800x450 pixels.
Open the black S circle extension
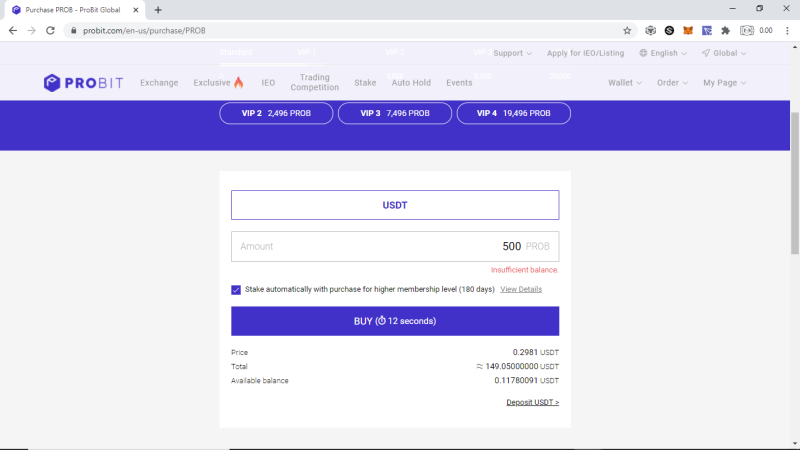(x=669, y=31)
